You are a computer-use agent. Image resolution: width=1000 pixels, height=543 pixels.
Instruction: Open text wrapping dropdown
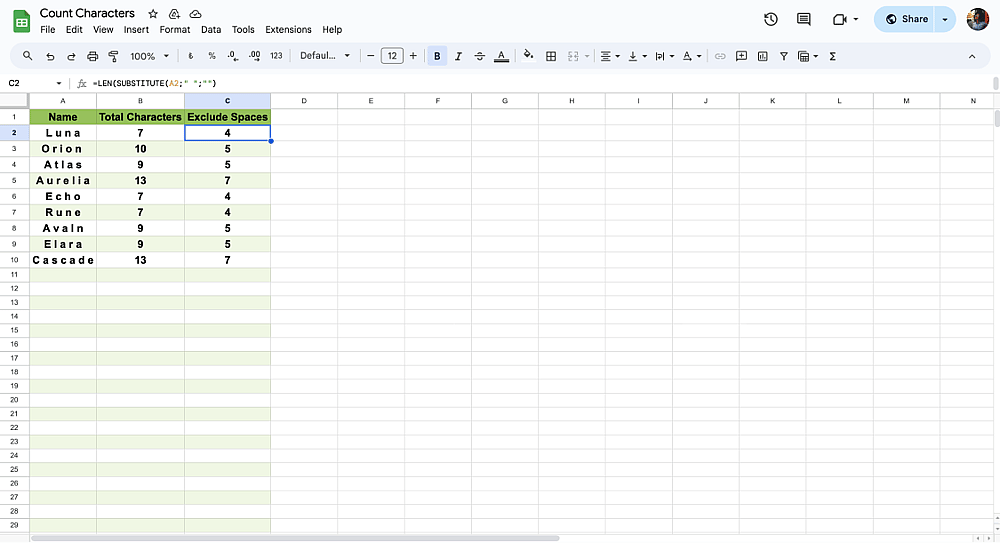(x=665, y=56)
